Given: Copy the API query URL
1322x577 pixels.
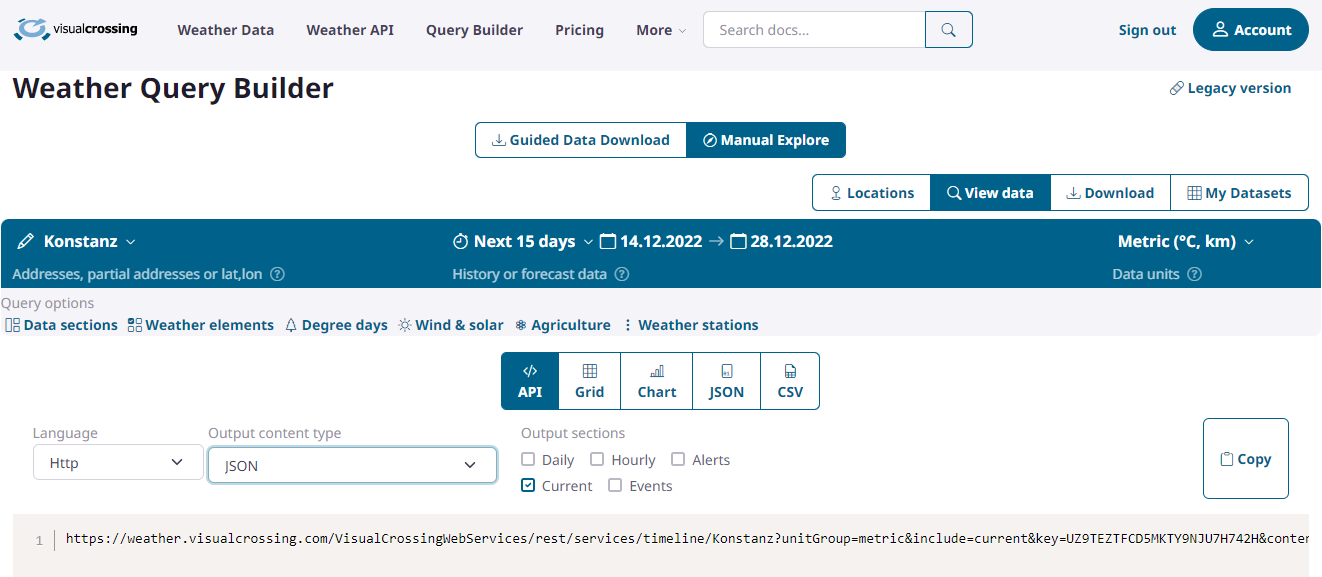Looking at the screenshot, I should coord(1246,459).
